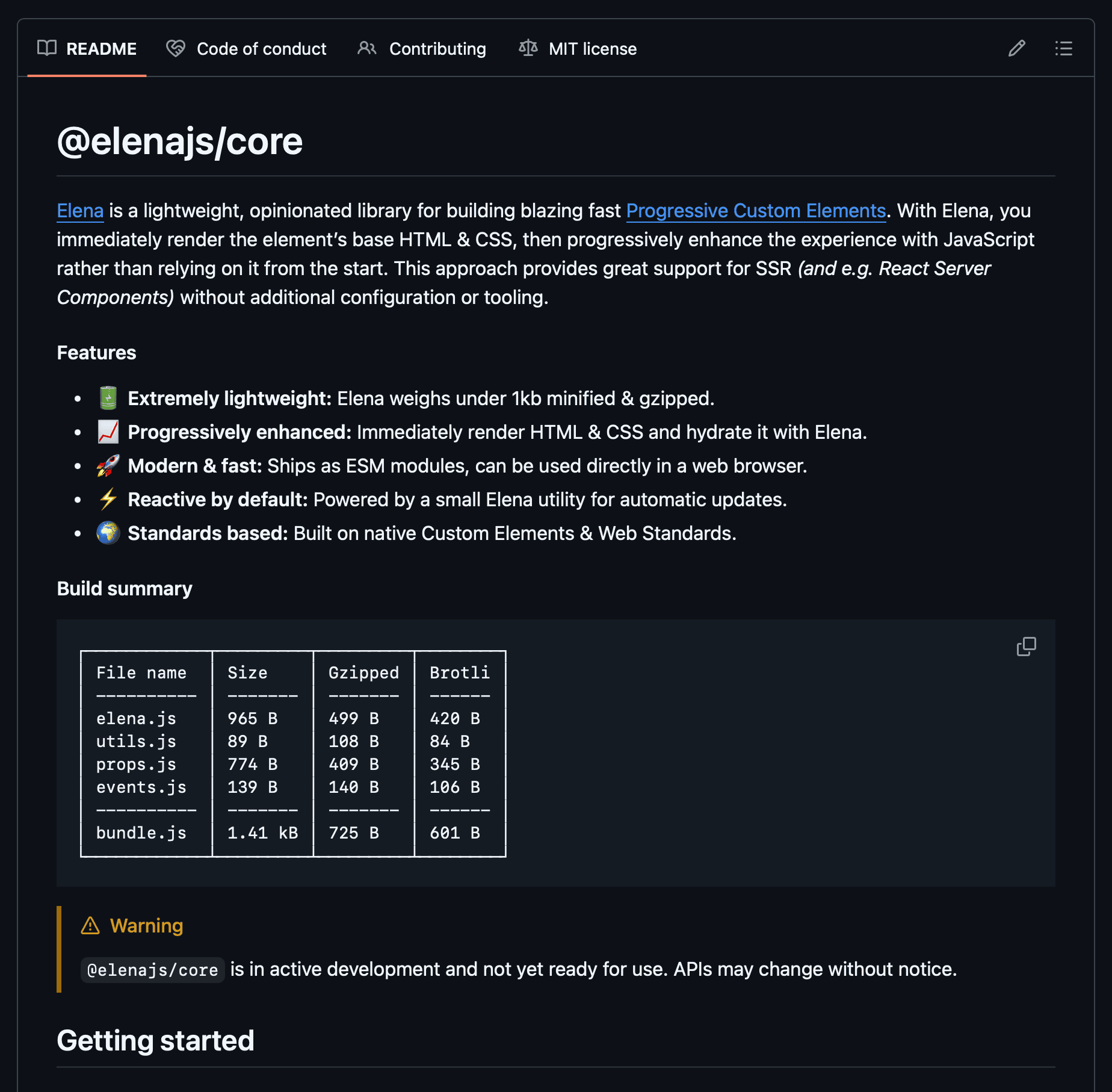Click the Getting started heading
The width and height of the screenshot is (1112, 1092).
(155, 1041)
